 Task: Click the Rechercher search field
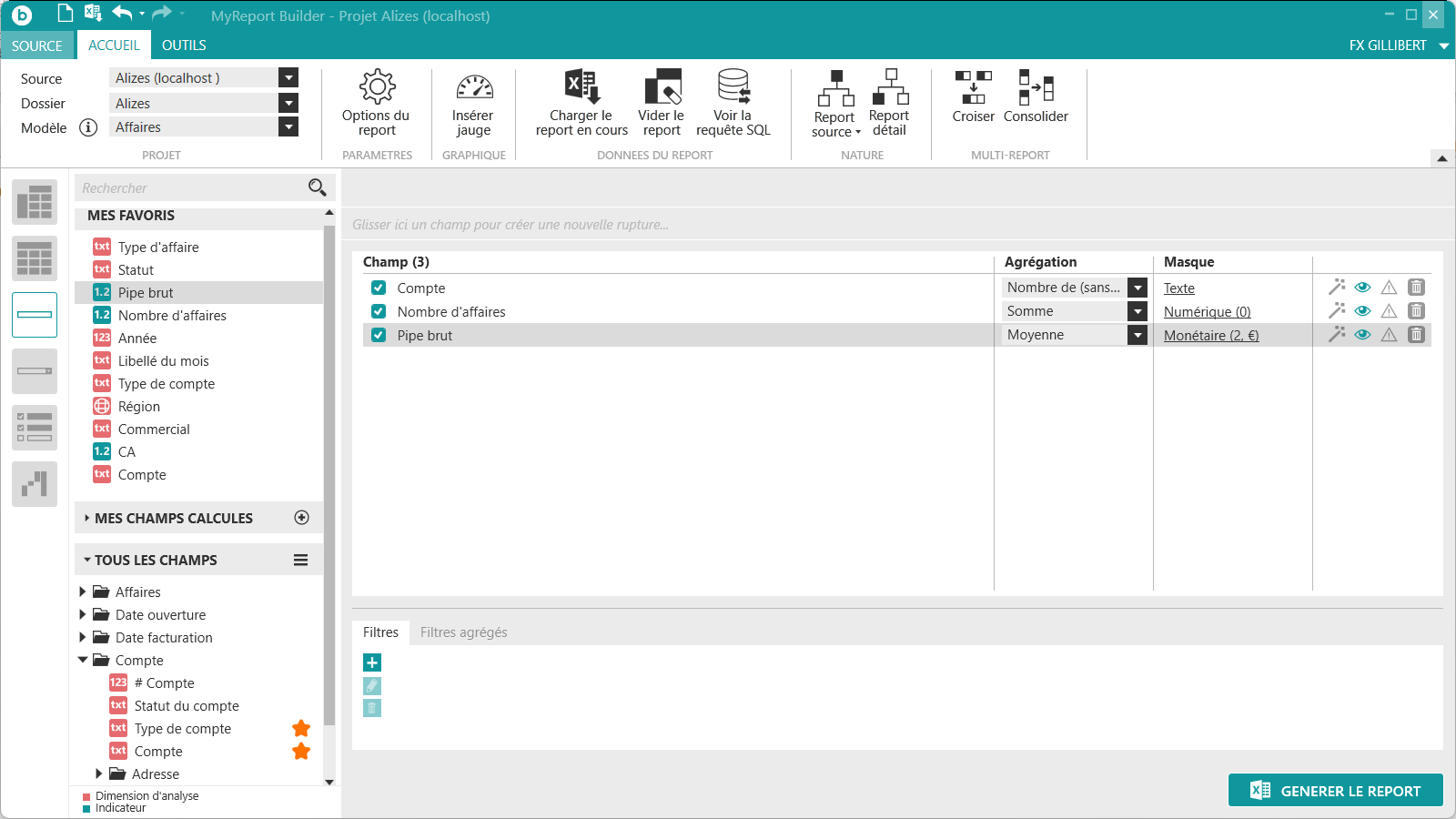point(191,188)
